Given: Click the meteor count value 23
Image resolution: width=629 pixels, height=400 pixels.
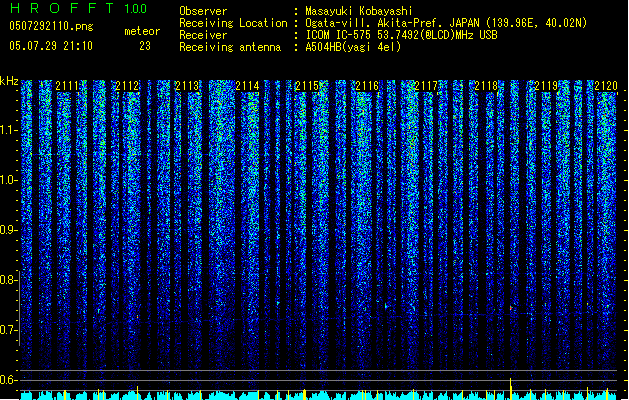Looking at the screenshot, I should (145, 46).
